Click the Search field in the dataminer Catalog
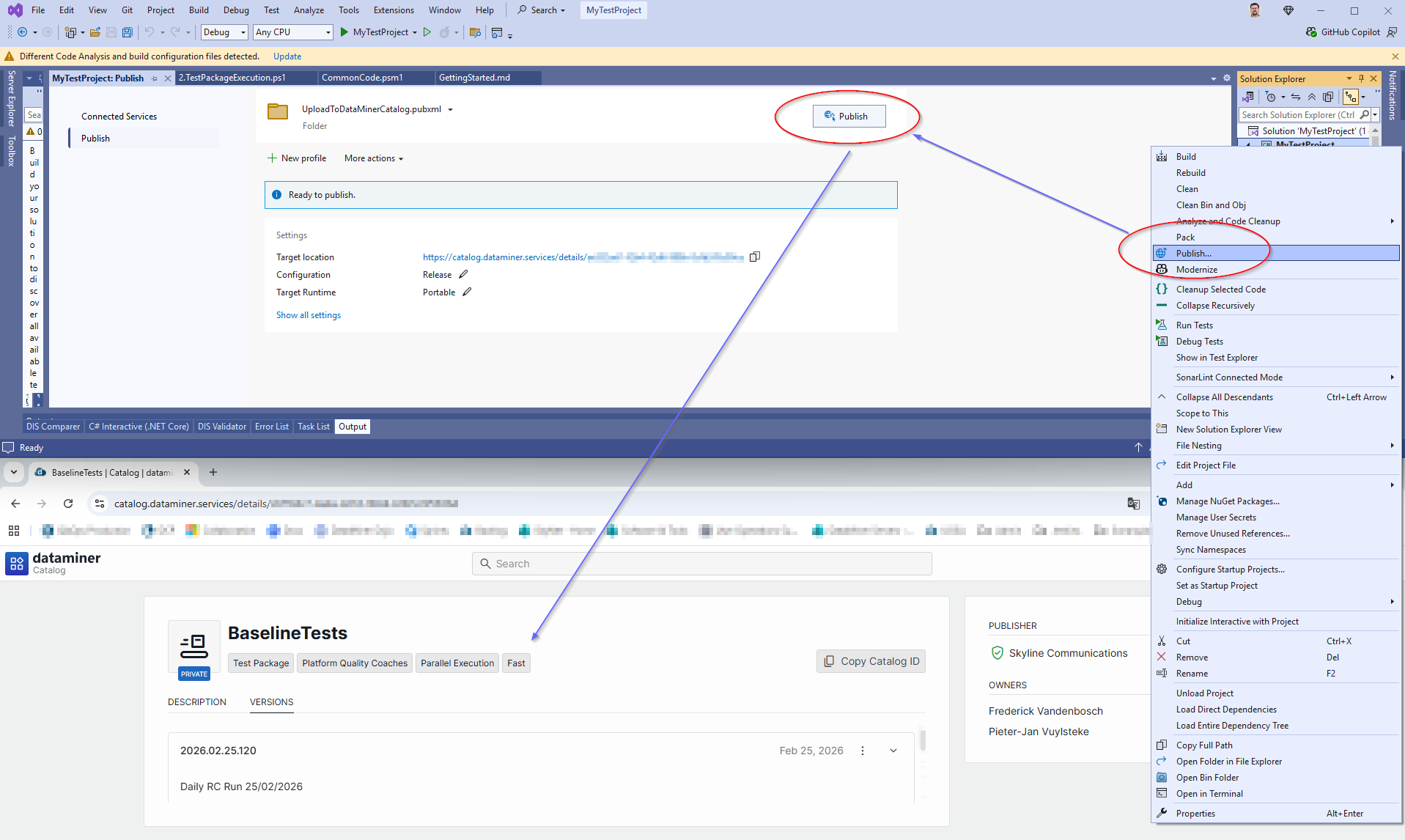The image size is (1405, 840). [x=701, y=563]
